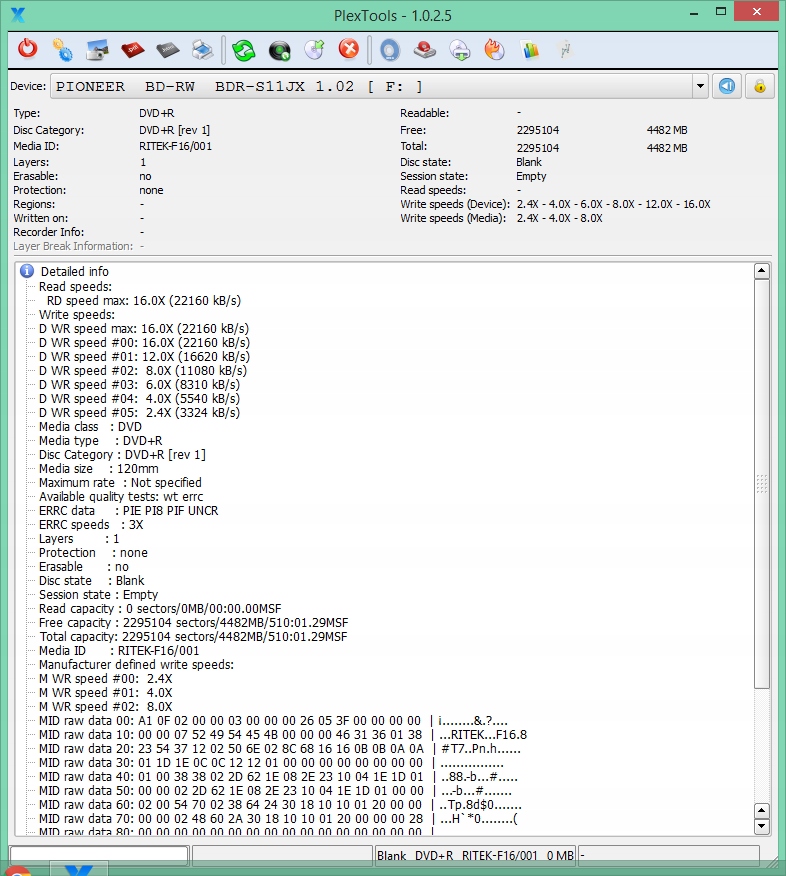Screen dimensions: 786x876
Task: Click the PlexTools window icon in title bar
Action: pyautogui.click(x=16, y=14)
